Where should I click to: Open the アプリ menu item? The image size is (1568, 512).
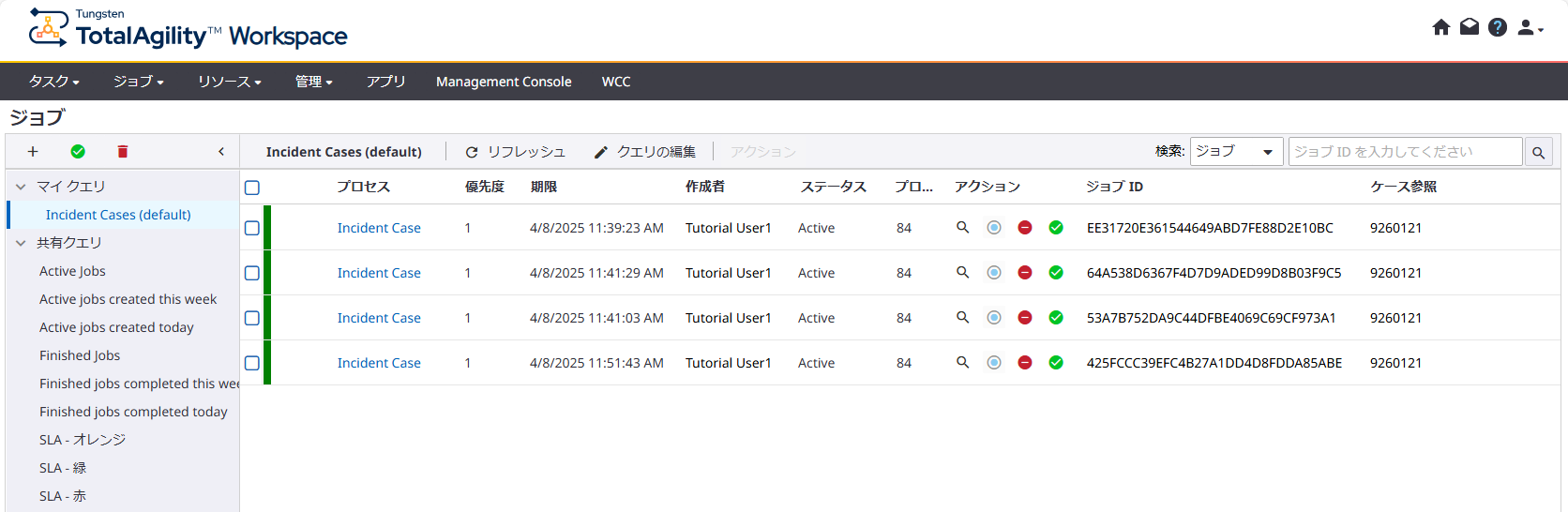385,82
